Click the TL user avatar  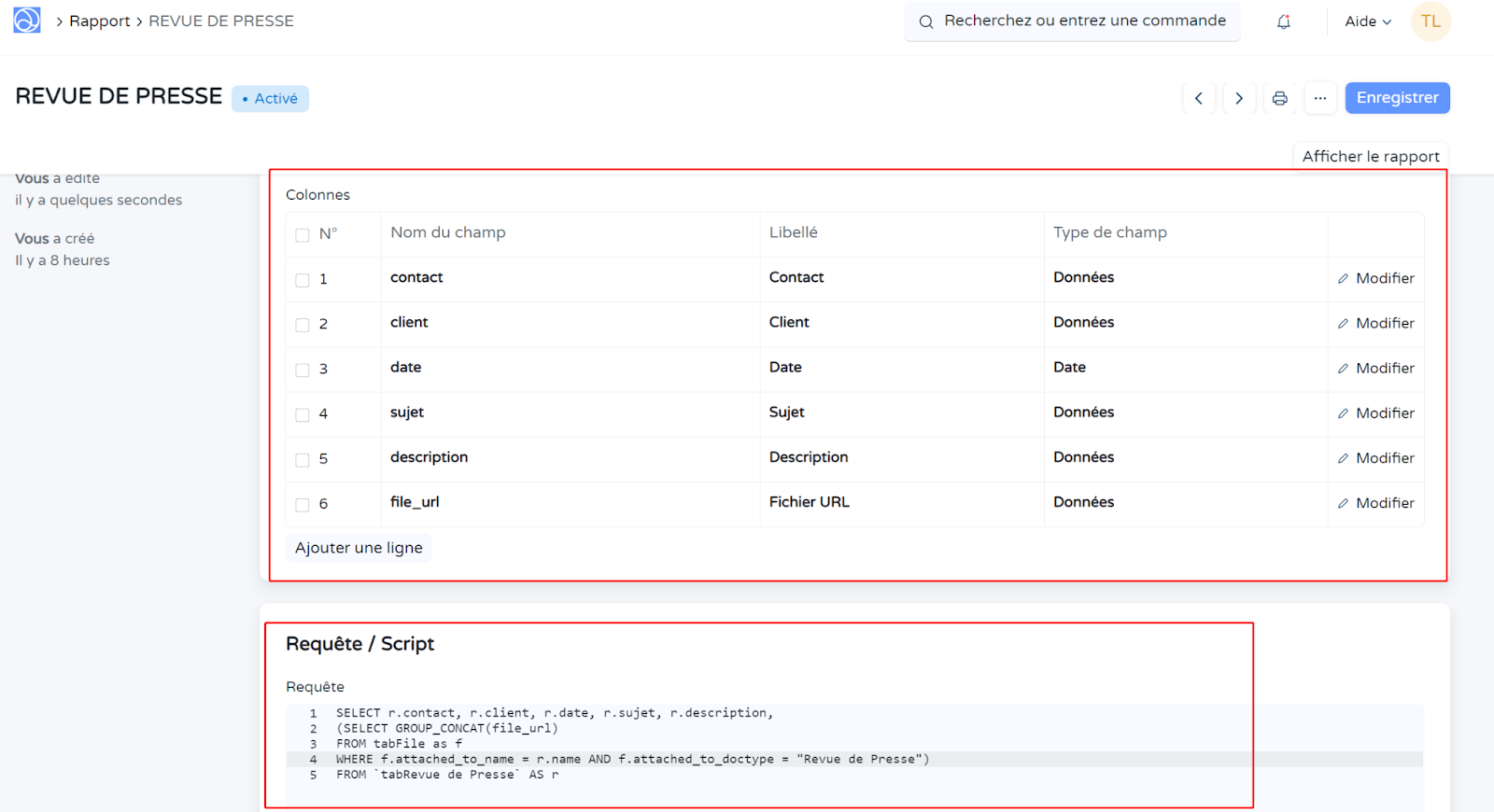(1431, 21)
